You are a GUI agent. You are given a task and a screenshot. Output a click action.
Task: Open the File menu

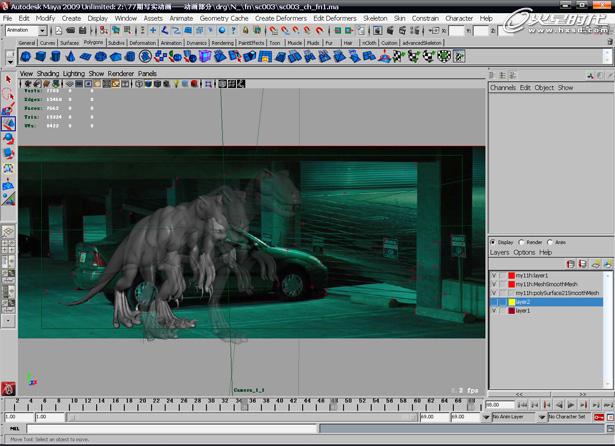7,18
